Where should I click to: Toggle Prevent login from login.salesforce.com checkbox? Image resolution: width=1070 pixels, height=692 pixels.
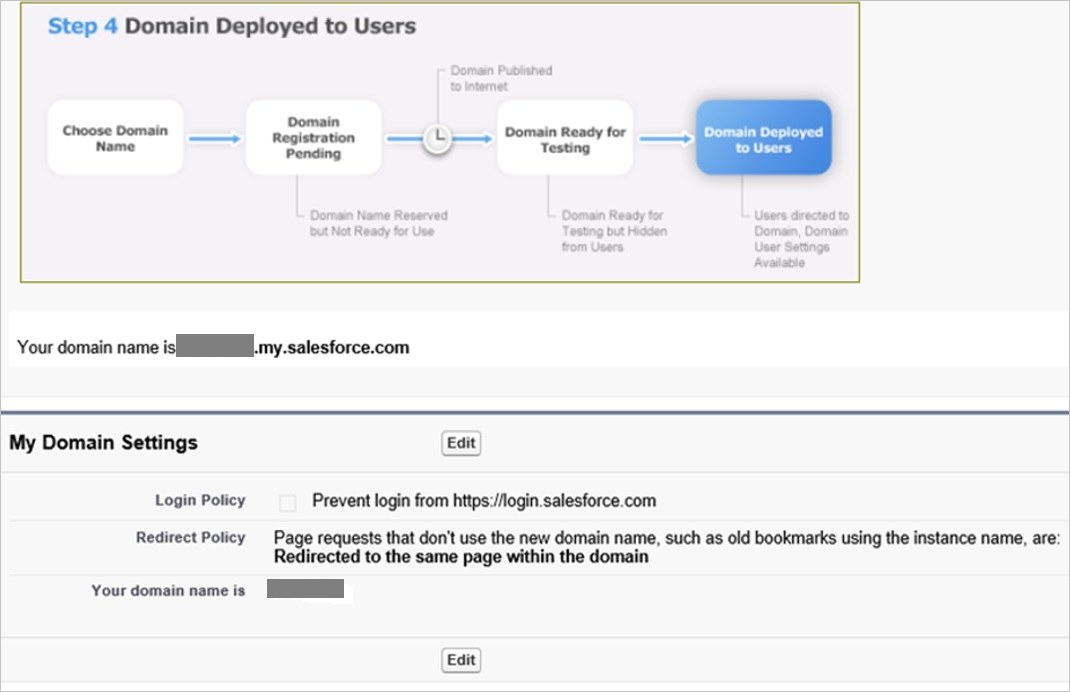coord(288,503)
